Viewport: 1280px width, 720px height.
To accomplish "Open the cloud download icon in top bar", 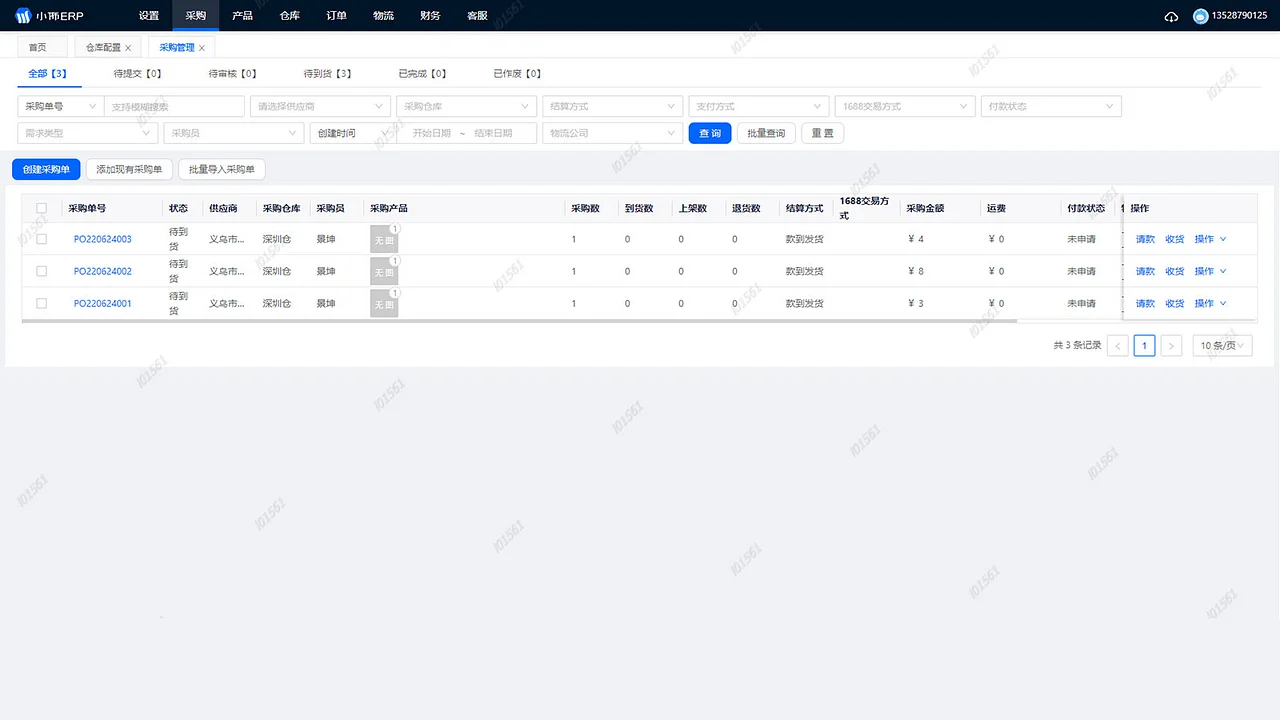I will pyautogui.click(x=1171, y=15).
